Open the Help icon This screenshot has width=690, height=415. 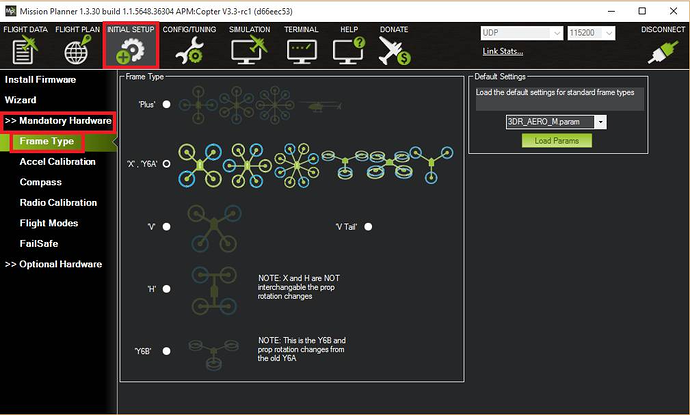(349, 48)
